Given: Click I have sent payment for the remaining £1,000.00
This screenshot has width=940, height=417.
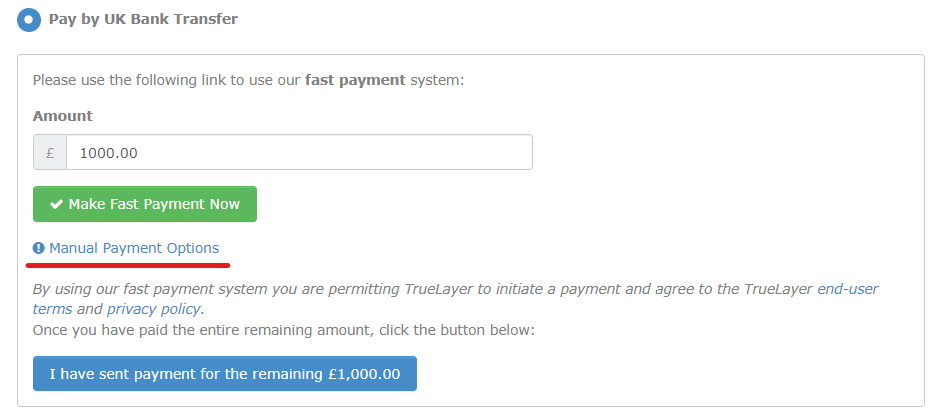Looking at the screenshot, I should pos(224,374).
